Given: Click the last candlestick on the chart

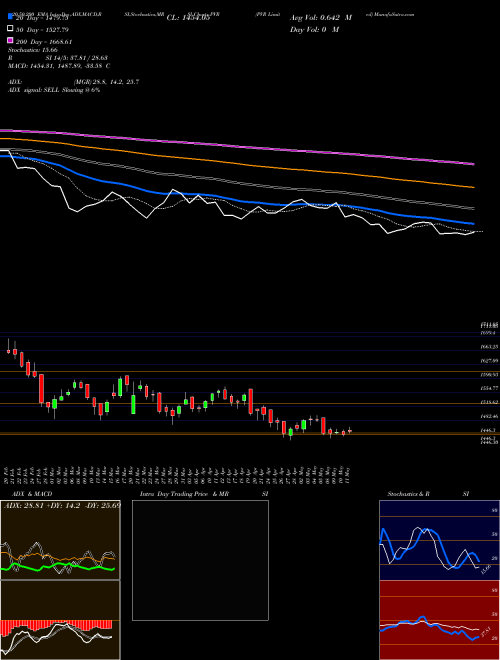Looking at the screenshot, I should pos(350,431).
